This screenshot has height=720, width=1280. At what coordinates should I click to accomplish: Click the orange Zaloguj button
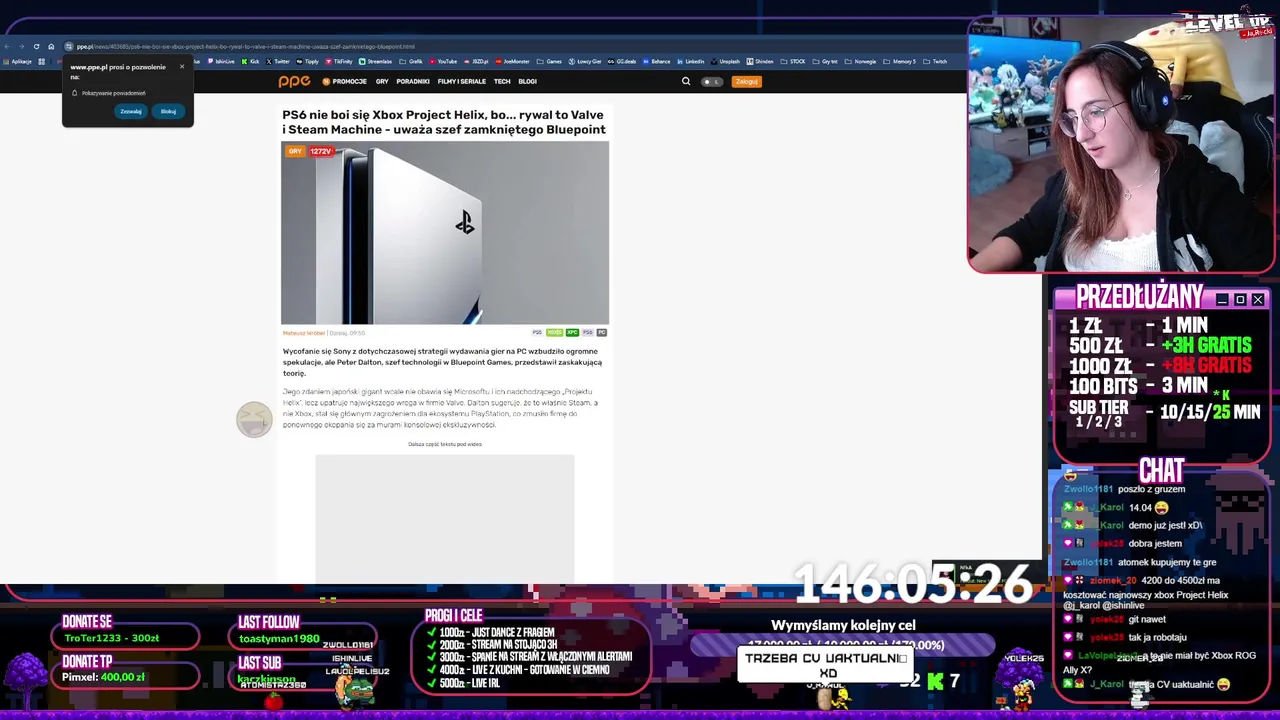[x=747, y=81]
